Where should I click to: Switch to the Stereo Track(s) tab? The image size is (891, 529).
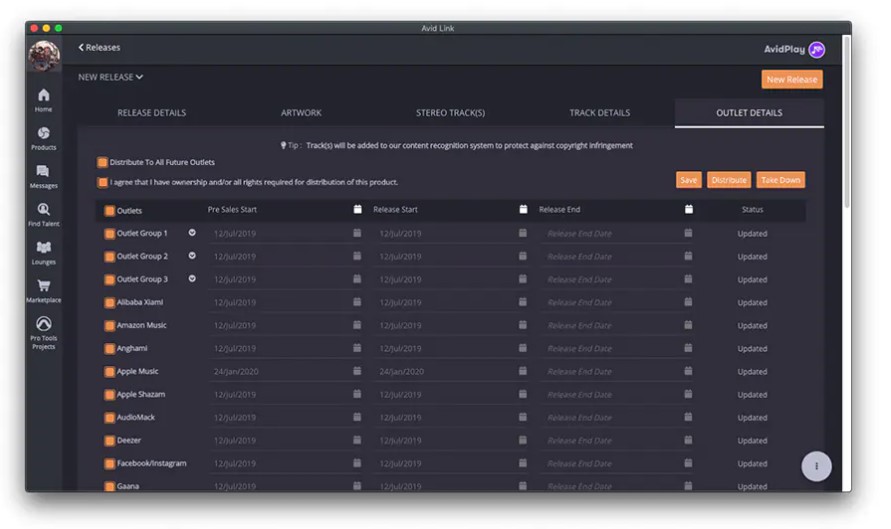pos(451,113)
